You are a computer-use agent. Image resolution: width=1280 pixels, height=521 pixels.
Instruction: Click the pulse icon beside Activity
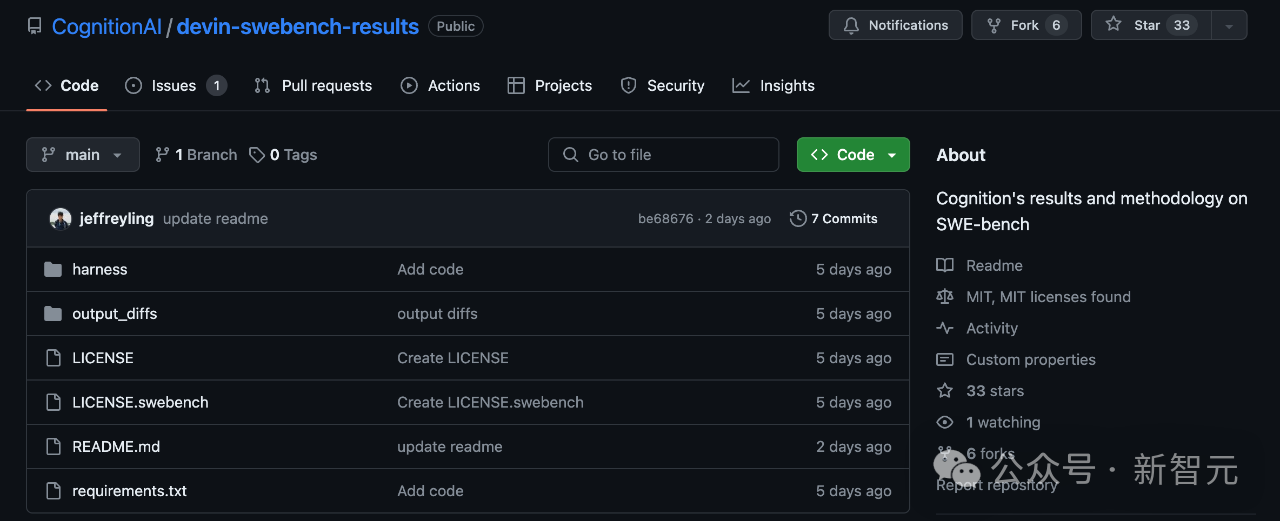tap(945, 328)
